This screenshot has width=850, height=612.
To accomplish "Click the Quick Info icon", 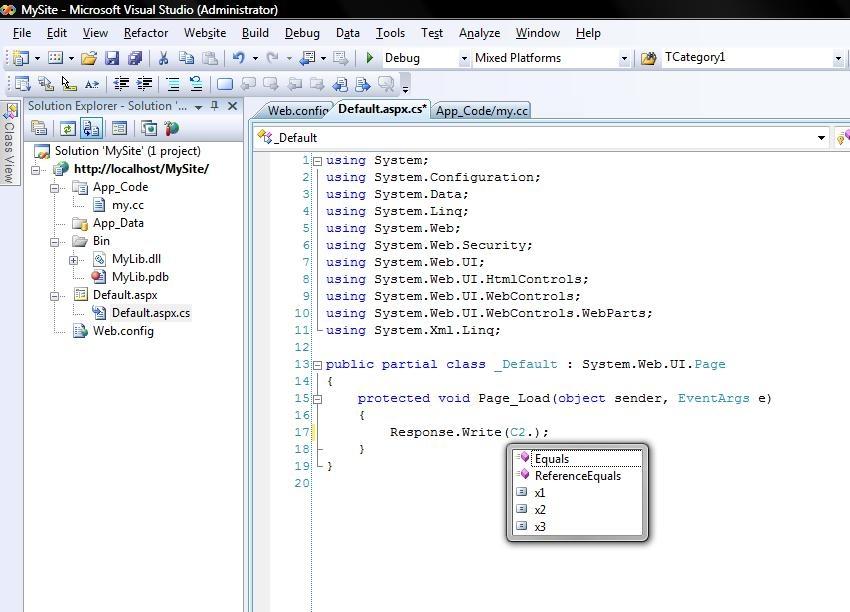I will 69,84.
